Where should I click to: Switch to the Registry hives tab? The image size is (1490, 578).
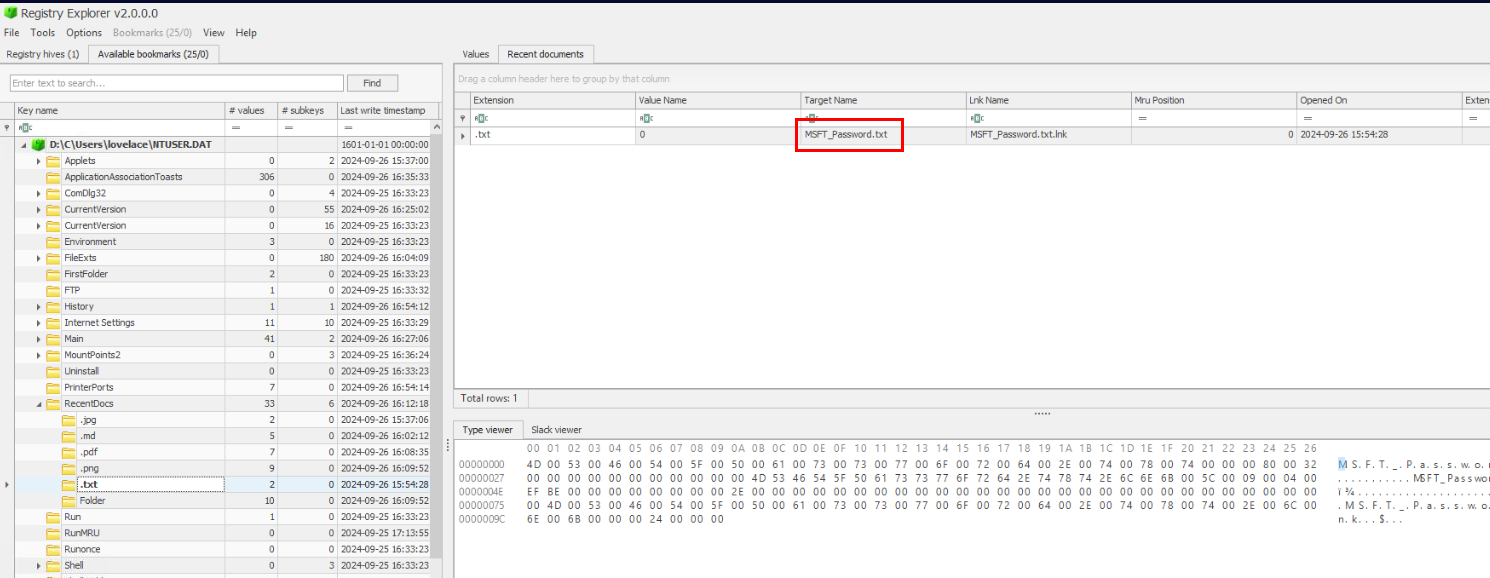point(43,54)
